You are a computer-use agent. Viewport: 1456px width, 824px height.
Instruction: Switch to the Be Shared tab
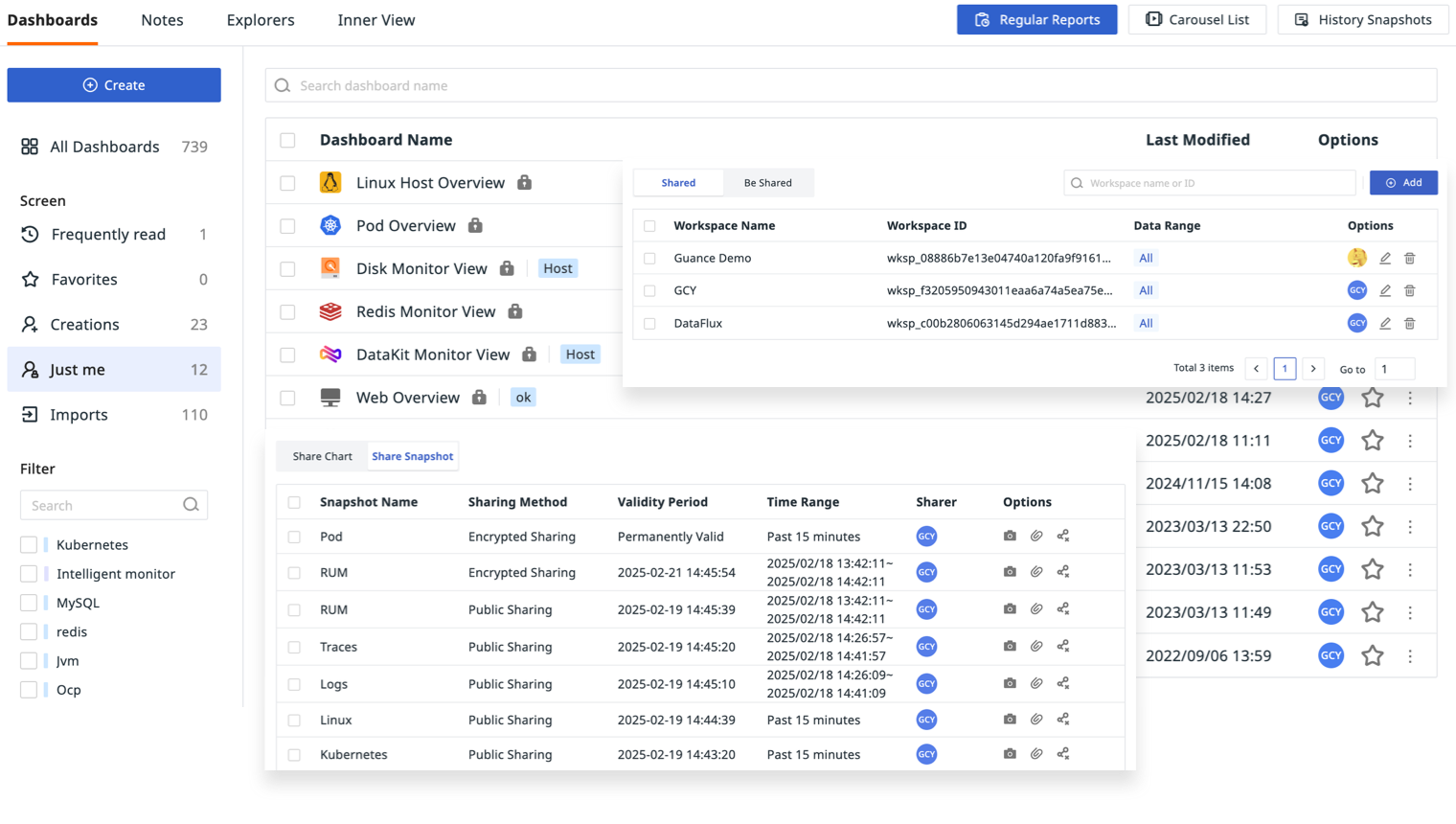coord(767,182)
